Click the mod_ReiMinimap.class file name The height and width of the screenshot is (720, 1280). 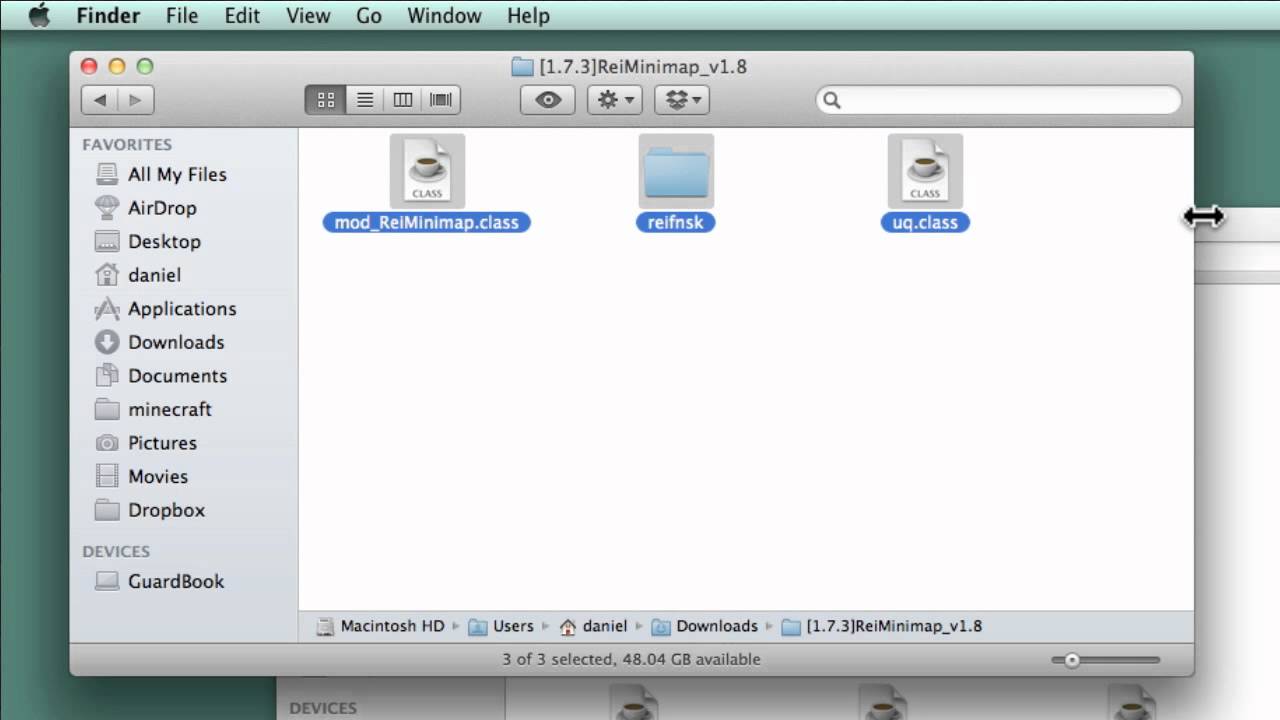pyautogui.click(x=427, y=222)
